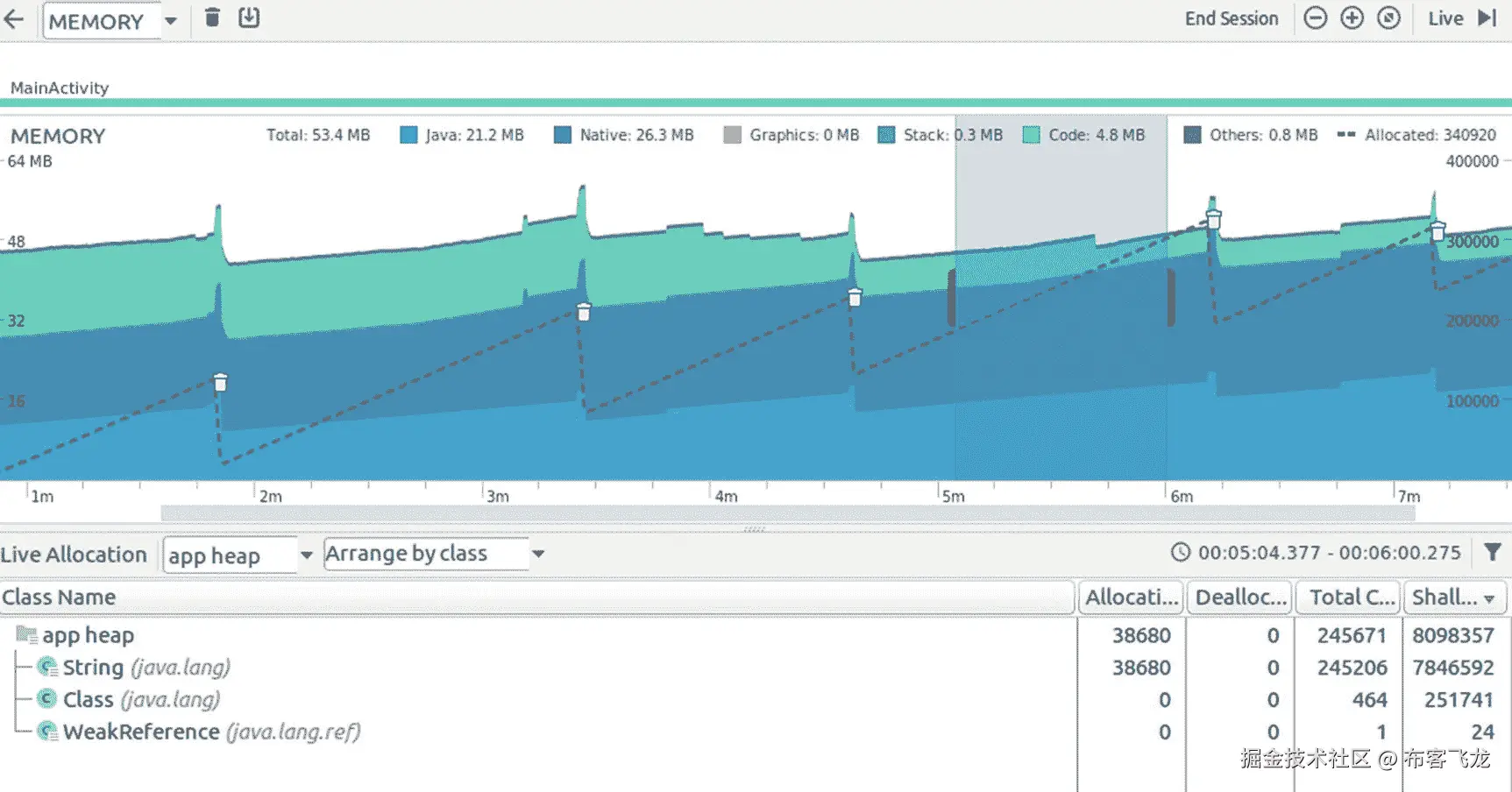Click the Java memory color swatch
Image resolution: width=1512 pixels, height=792 pixels.
point(408,135)
